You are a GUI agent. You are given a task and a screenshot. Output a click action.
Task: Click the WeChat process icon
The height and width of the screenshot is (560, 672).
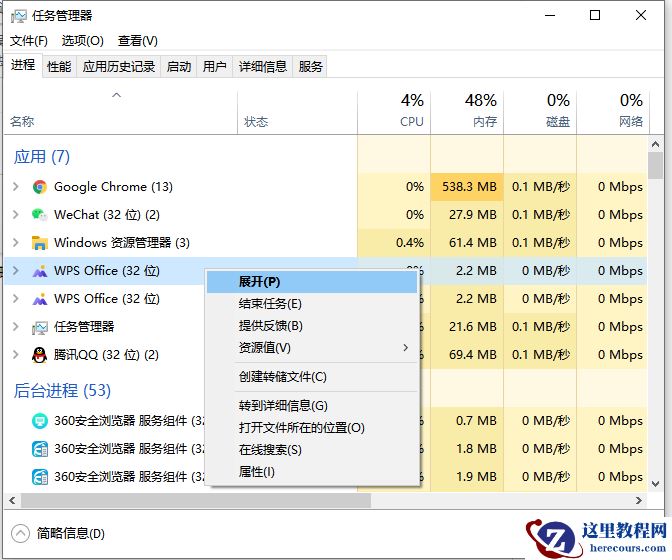[x=39, y=215]
